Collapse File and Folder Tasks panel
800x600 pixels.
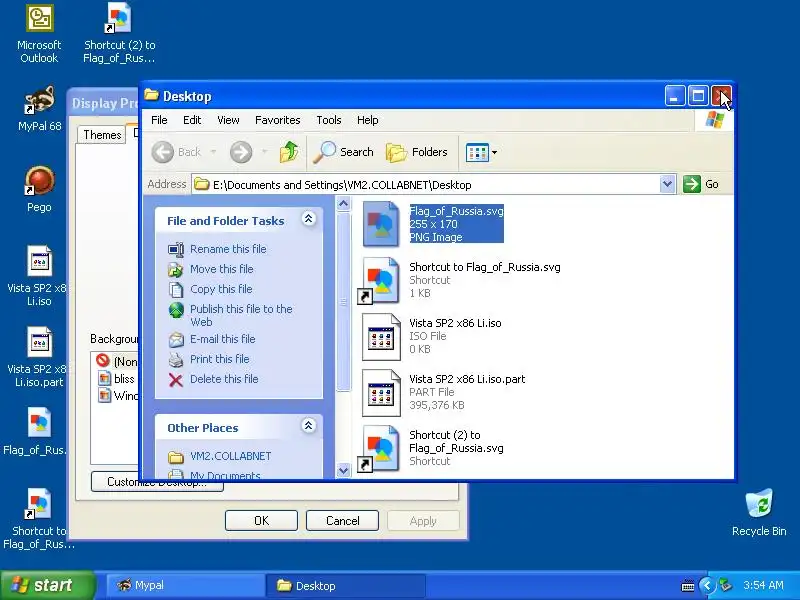point(309,219)
